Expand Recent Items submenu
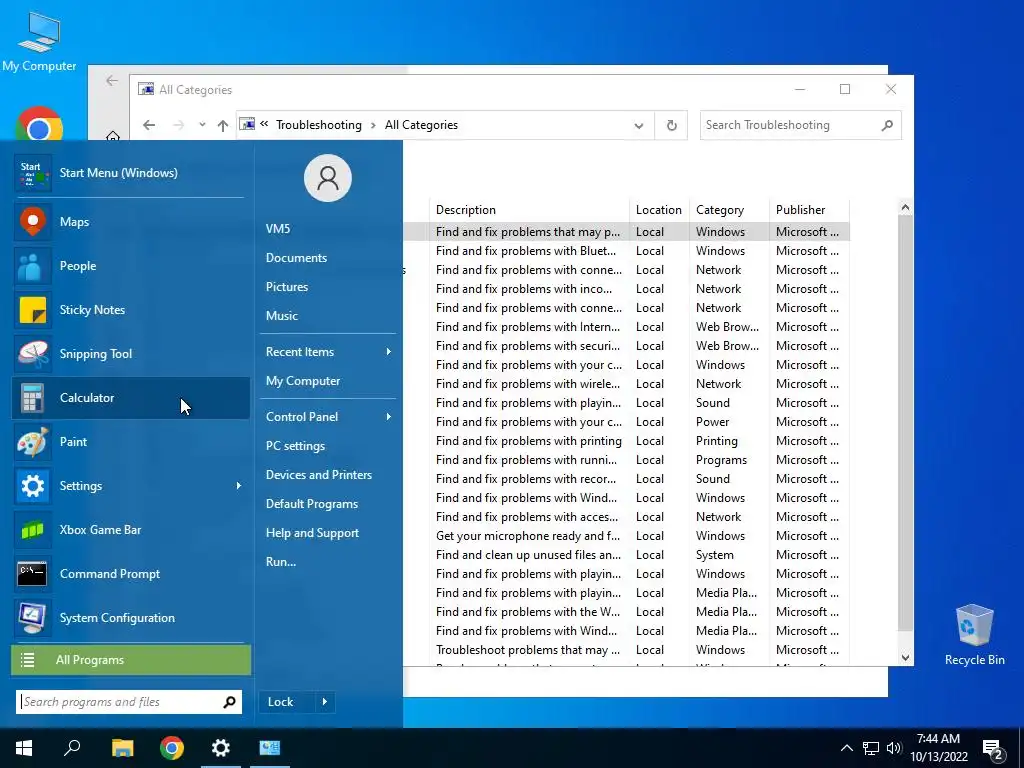This screenshot has height=768, width=1024. tap(389, 352)
